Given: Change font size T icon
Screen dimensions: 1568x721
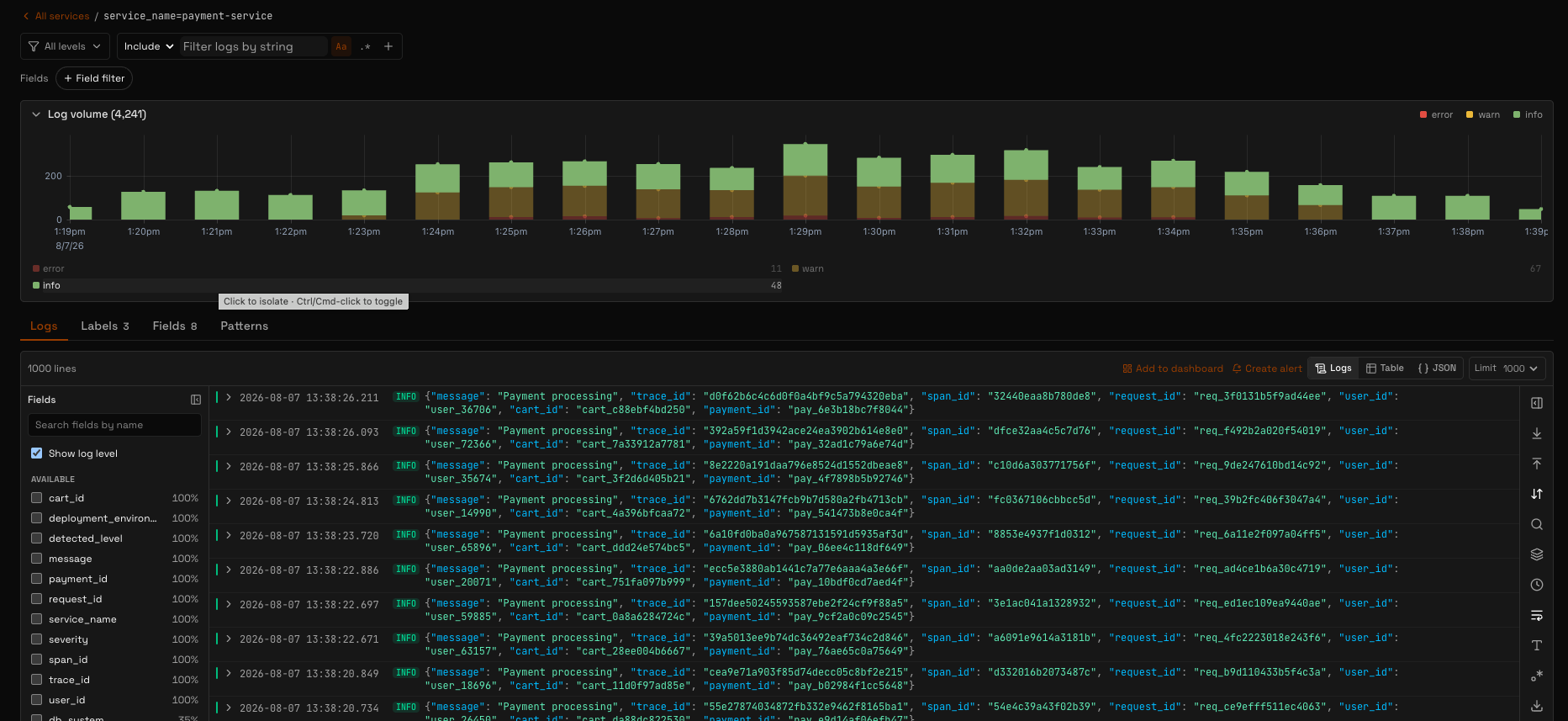Looking at the screenshot, I should 1537,645.
